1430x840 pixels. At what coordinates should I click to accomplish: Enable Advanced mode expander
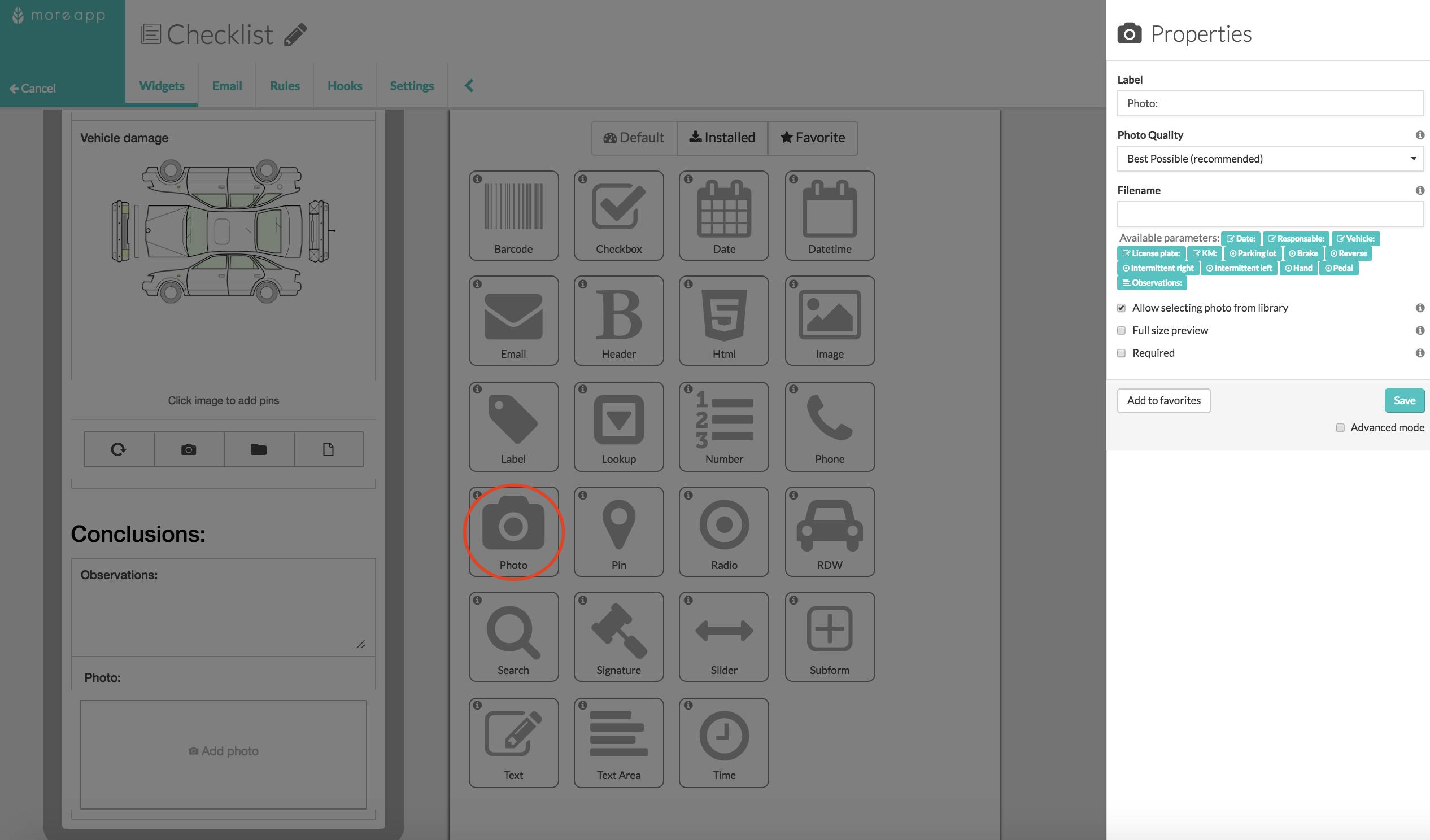(x=1340, y=428)
